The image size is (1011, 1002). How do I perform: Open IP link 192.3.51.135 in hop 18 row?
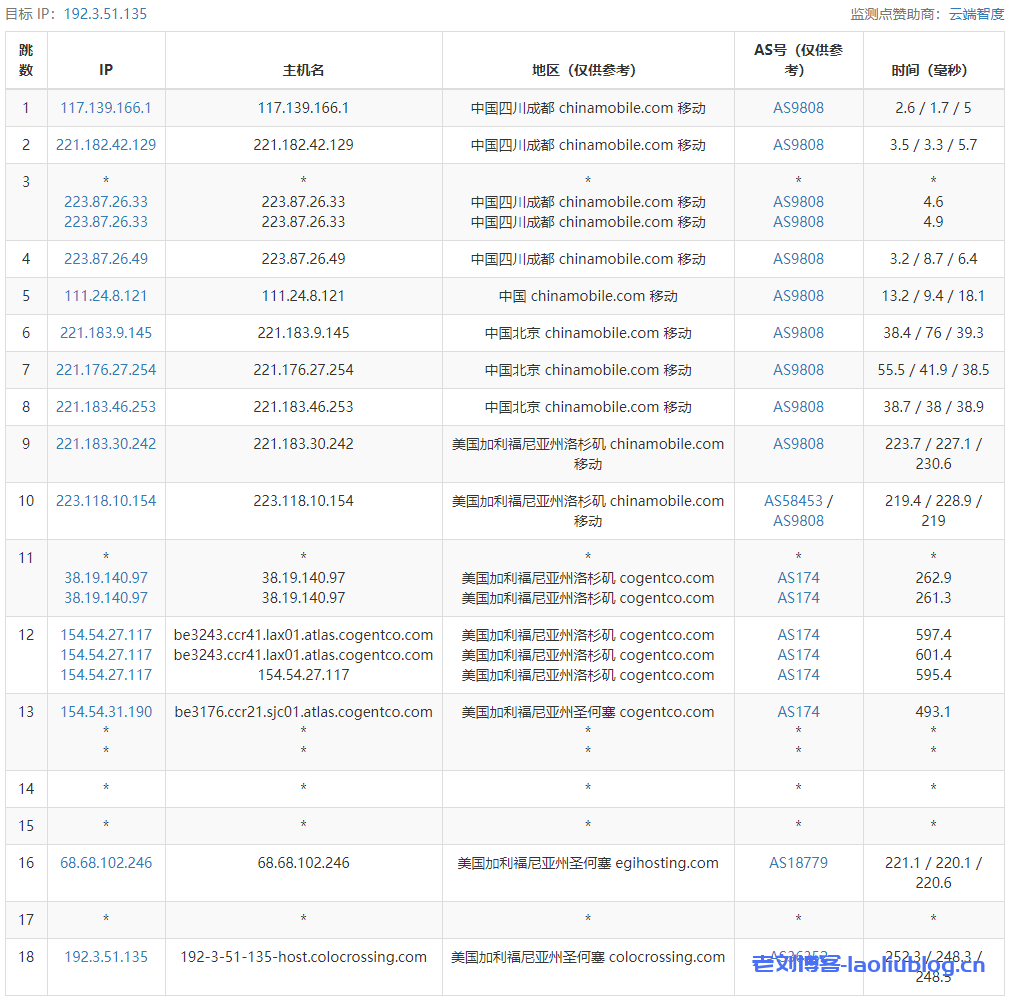coord(106,957)
